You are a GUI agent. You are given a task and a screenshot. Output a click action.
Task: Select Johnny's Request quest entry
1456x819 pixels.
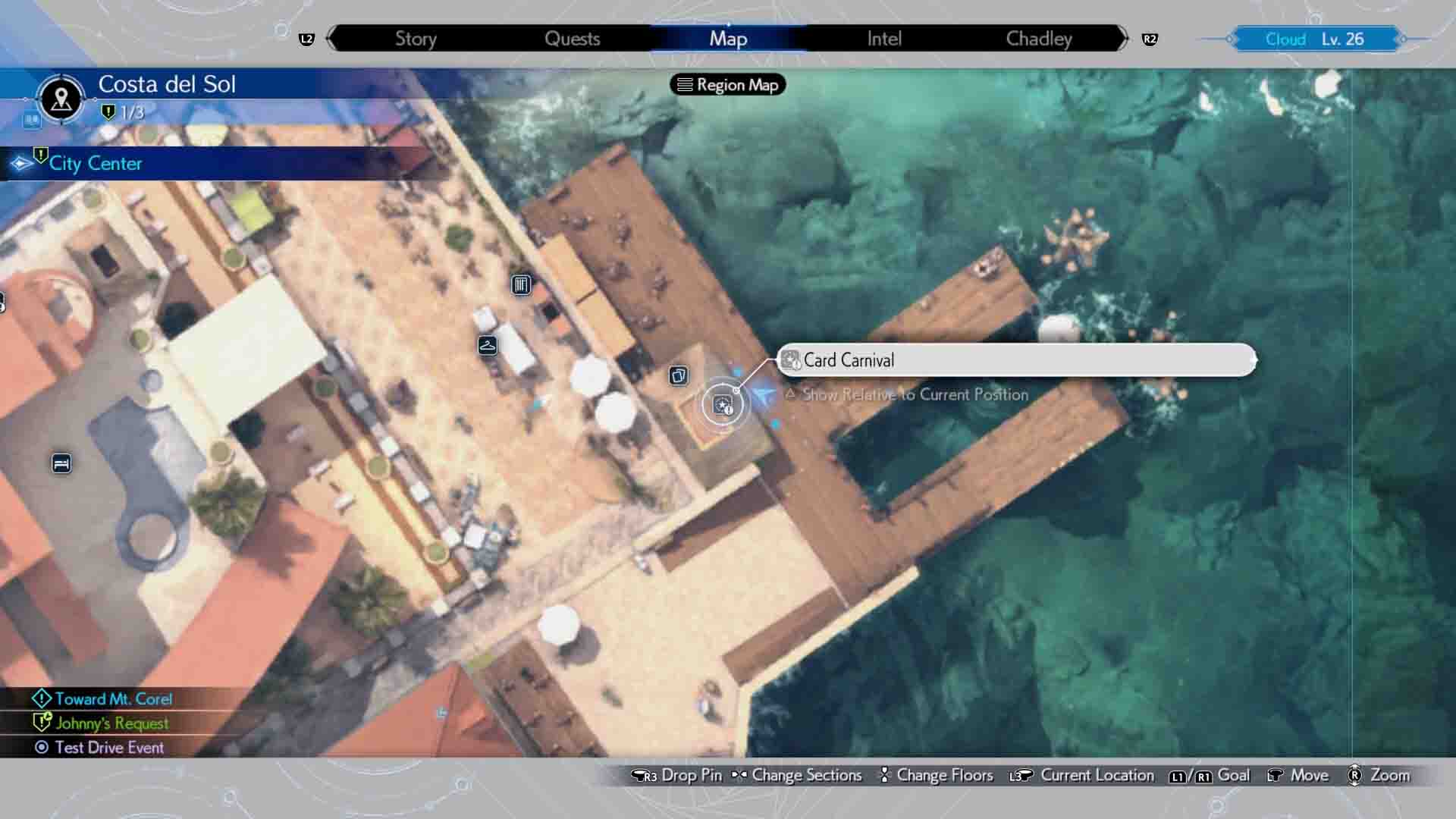tap(112, 723)
